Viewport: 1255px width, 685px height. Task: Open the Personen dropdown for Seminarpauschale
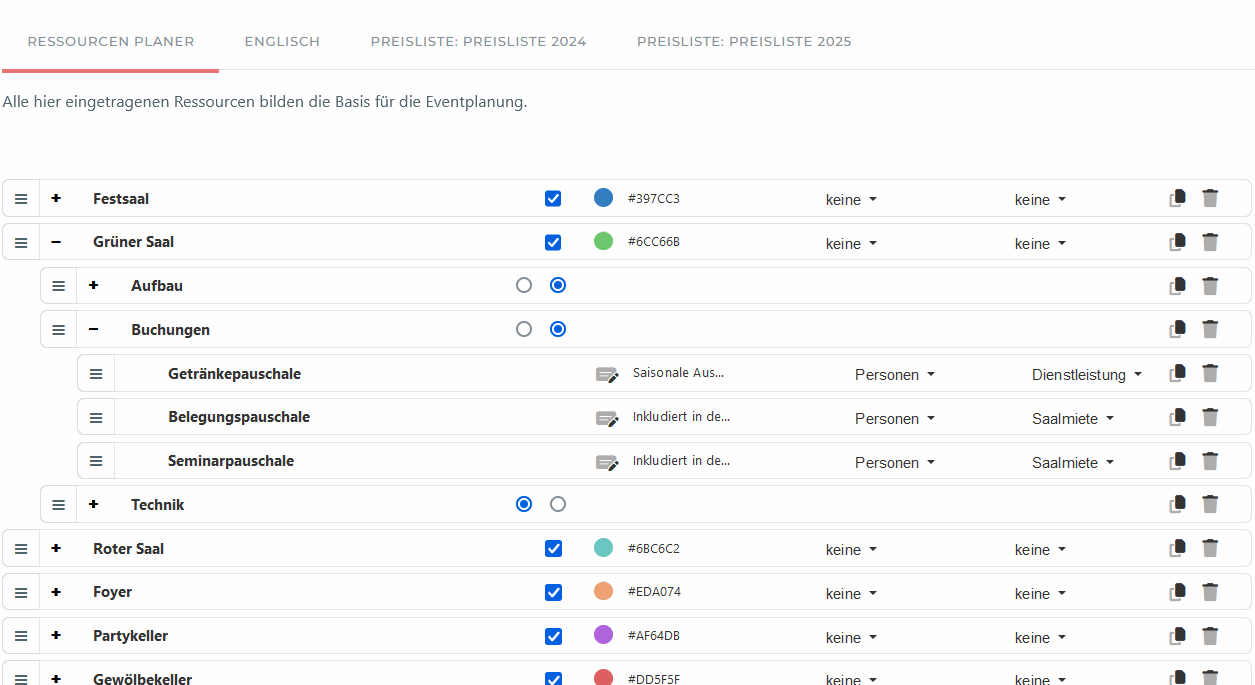coord(894,463)
